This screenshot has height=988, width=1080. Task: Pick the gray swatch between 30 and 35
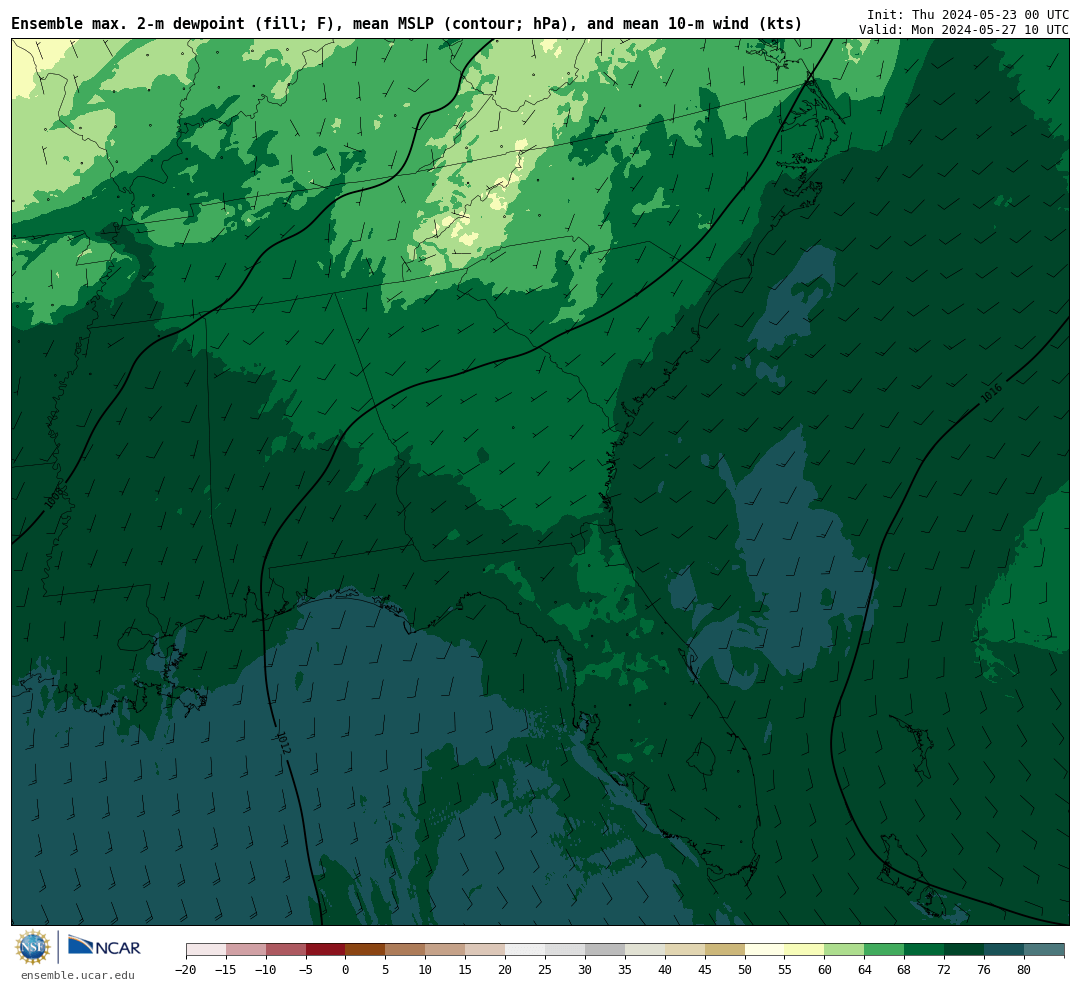605,950
